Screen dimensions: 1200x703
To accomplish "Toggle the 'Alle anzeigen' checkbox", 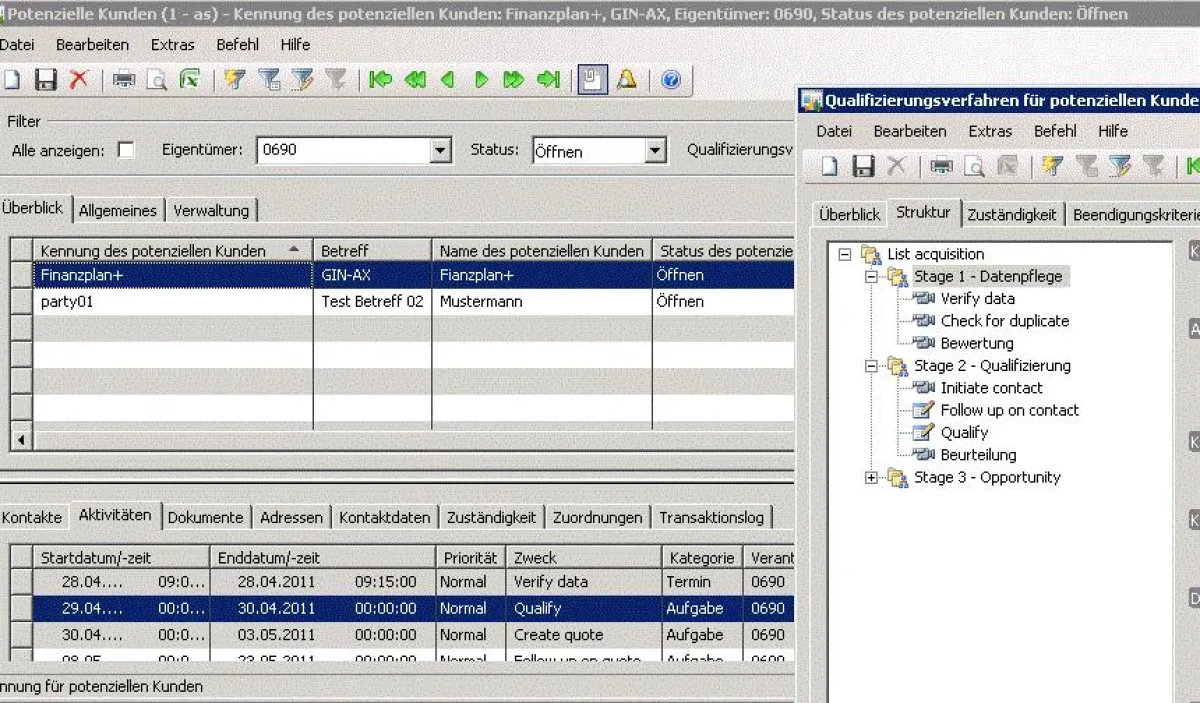I will click(126, 150).
